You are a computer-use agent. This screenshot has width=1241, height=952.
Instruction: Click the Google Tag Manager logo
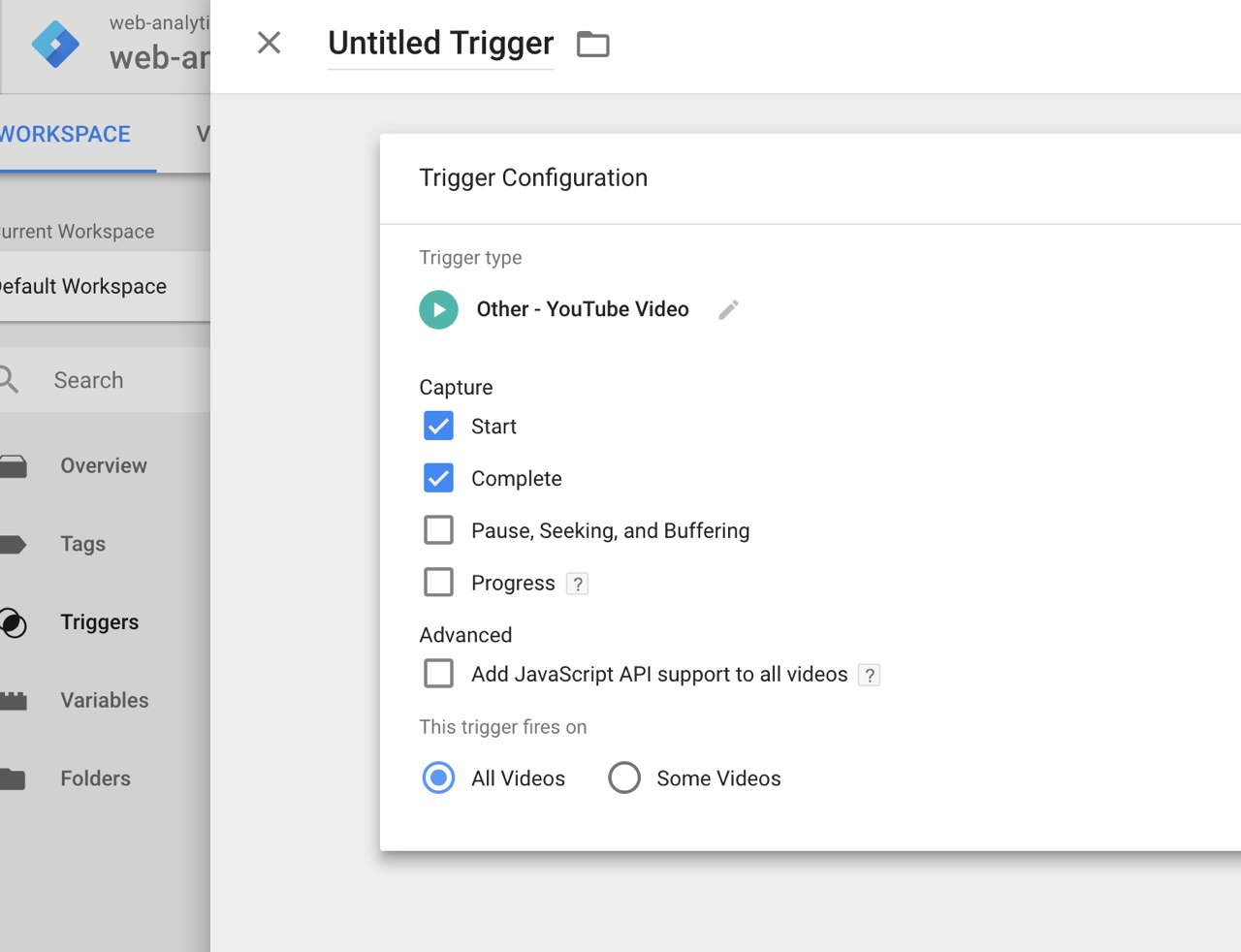point(55,45)
